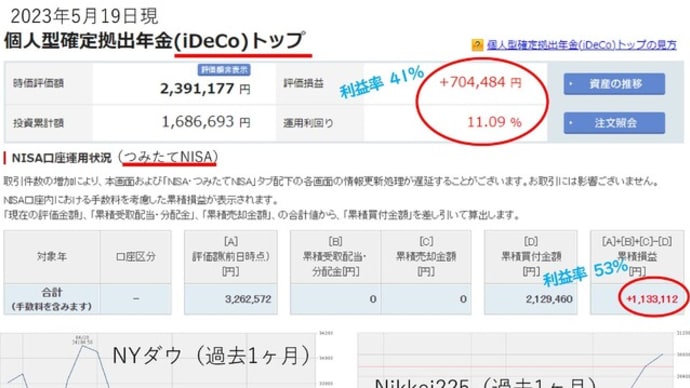Click the 個人型確定拠出年金(iDeCo)トップ page title
The image size is (690, 388).
pos(154,41)
